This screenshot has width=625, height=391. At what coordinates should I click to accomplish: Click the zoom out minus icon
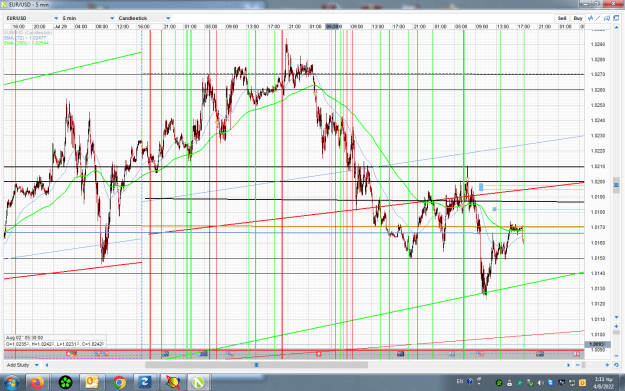(x=578, y=365)
